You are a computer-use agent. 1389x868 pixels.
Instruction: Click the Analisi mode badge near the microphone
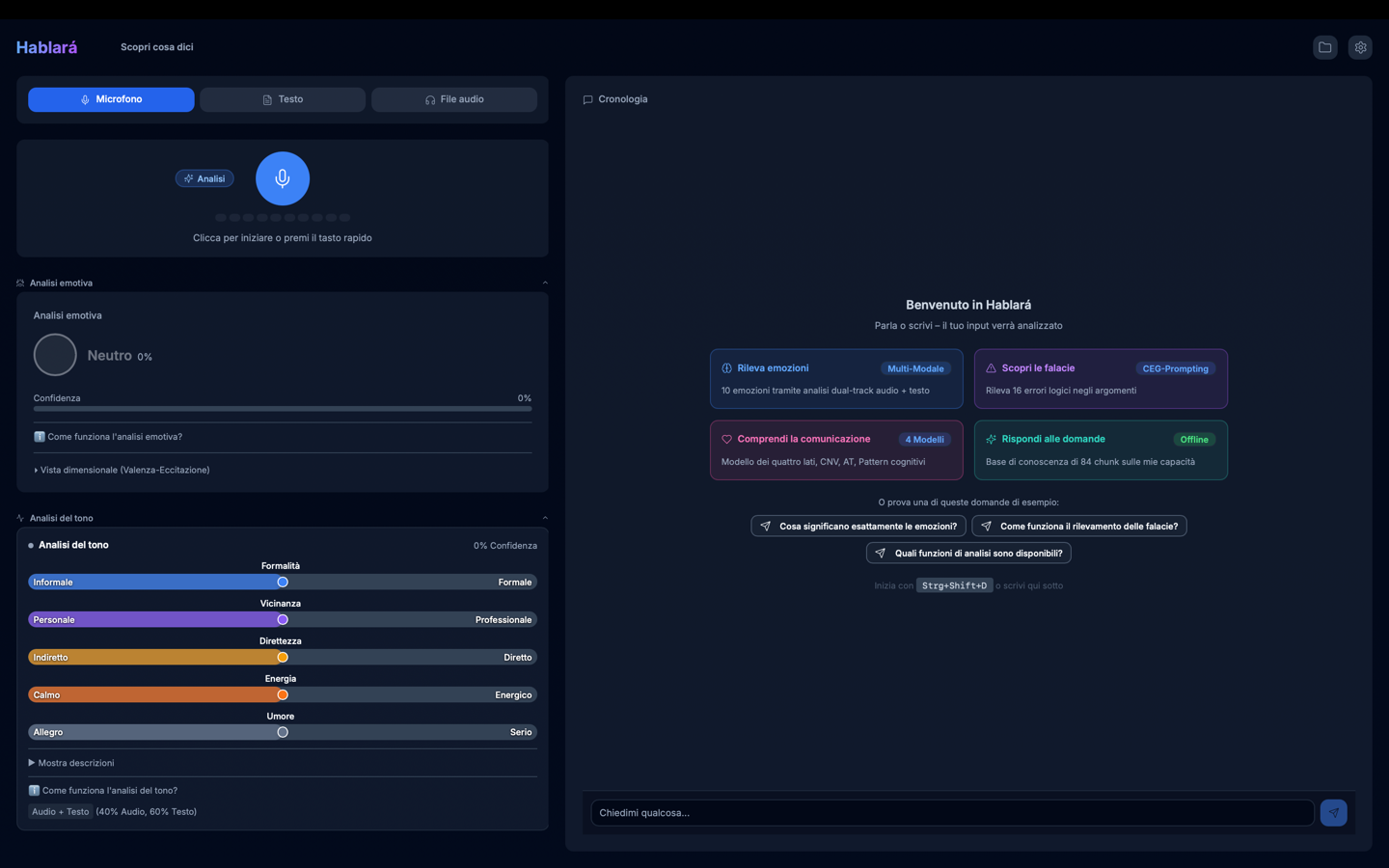tap(204, 177)
